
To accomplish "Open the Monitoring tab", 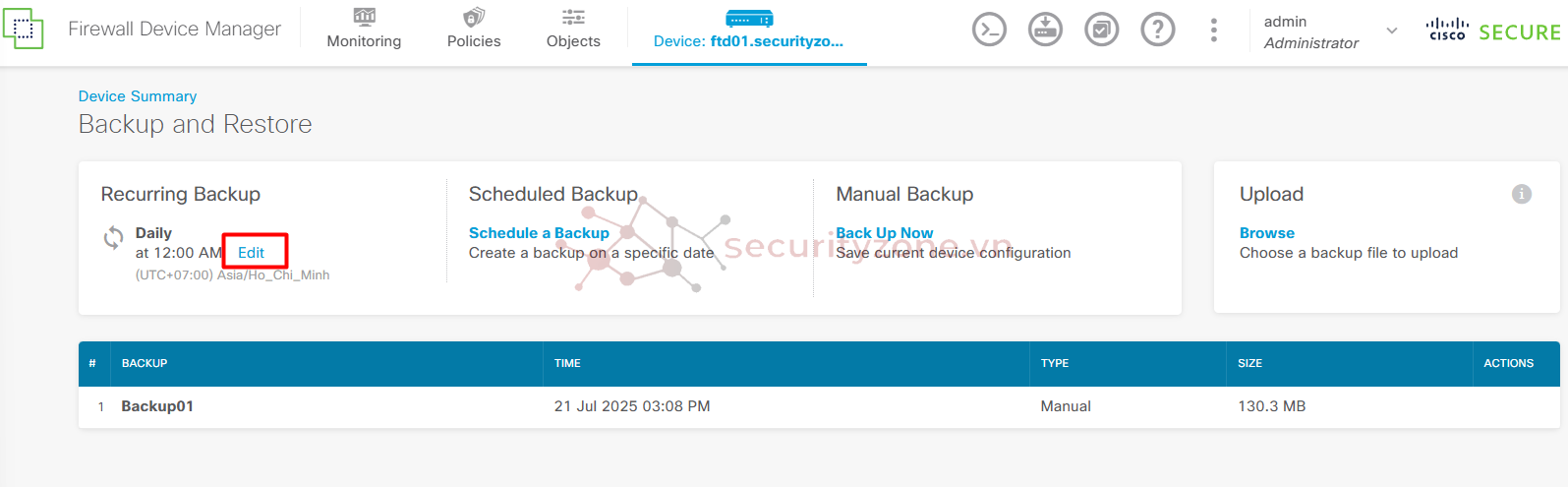I will (364, 30).
